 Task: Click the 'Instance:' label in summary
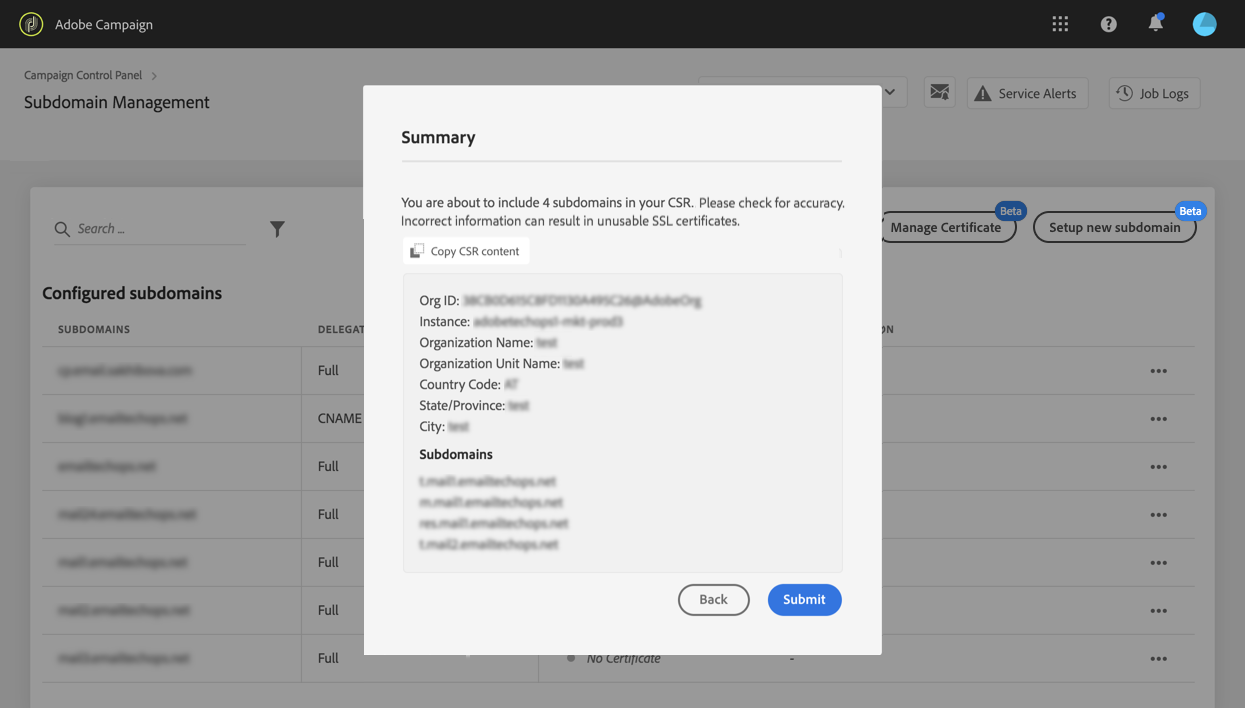click(444, 321)
